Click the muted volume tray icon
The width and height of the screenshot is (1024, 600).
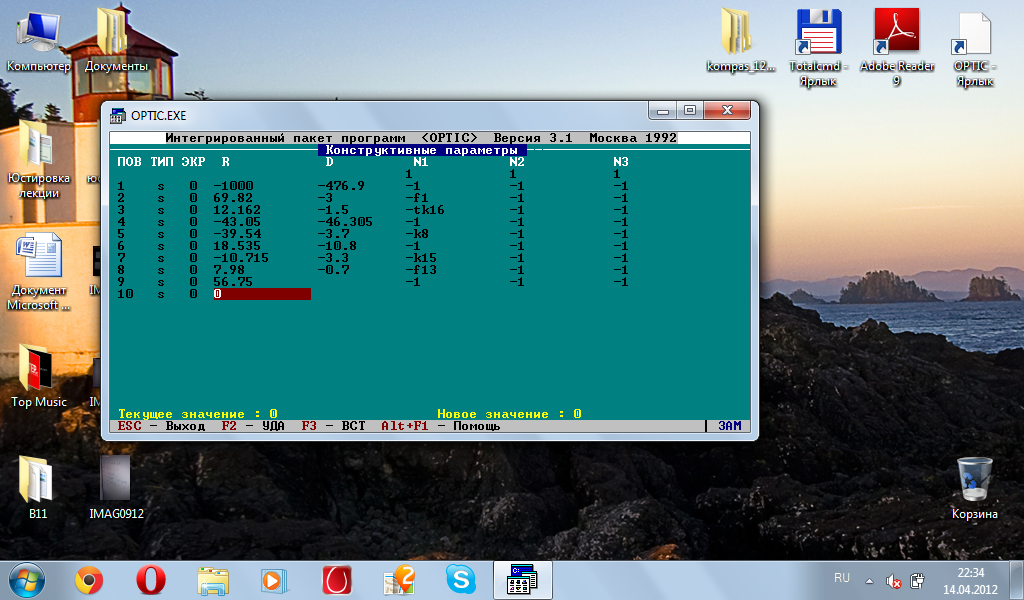[893, 580]
